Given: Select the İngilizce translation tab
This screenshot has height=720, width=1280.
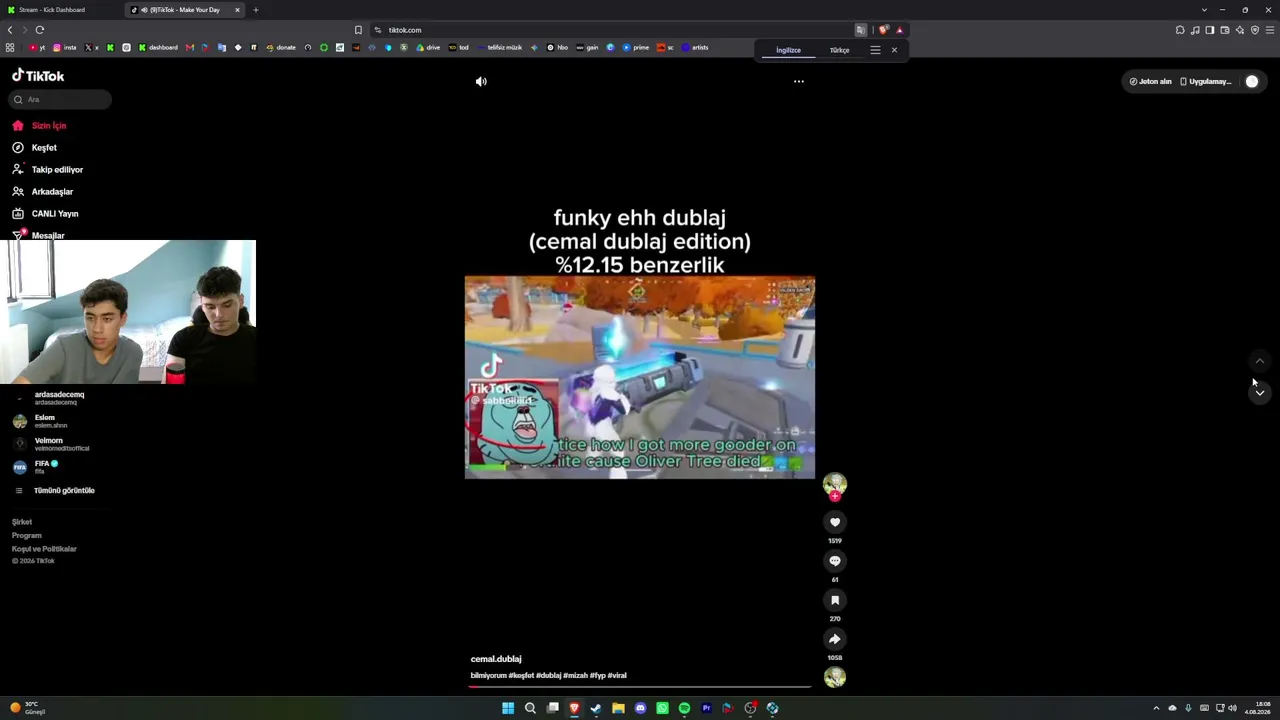Looking at the screenshot, I should pyautogui.click(x=788, y=50).
